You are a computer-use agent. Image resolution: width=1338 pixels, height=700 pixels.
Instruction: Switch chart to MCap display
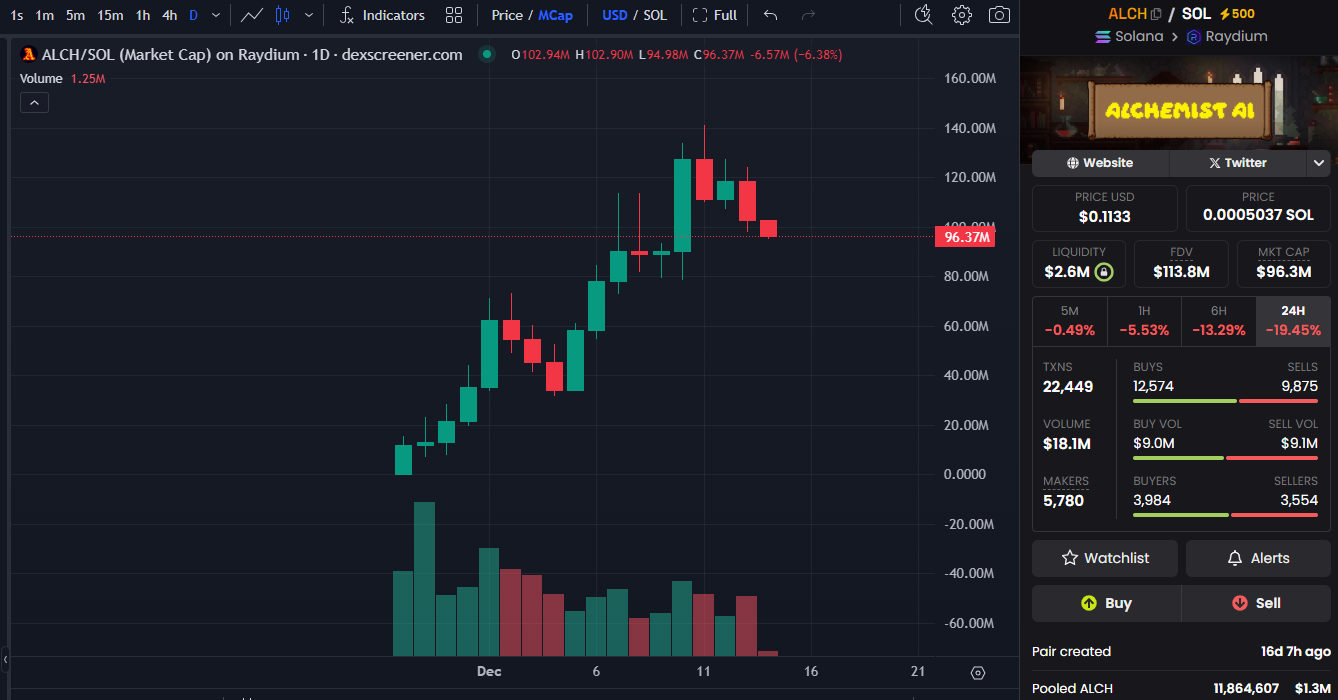[x=556, y=15]
